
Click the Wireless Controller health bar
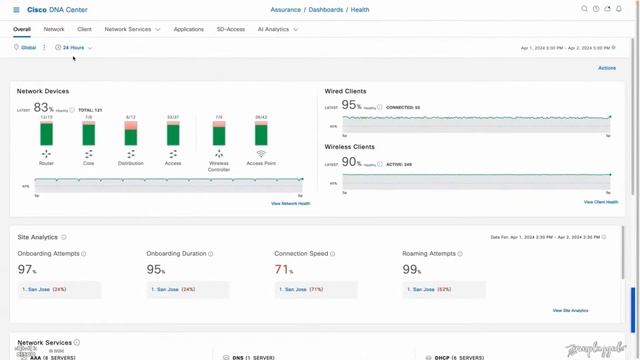coord(219,133)
